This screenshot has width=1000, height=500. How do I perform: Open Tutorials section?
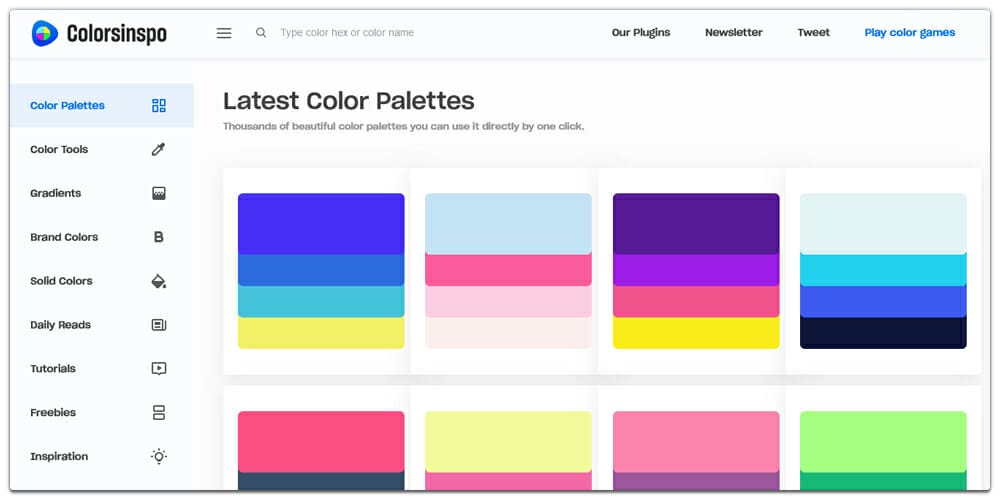click(x=53, y=369)
